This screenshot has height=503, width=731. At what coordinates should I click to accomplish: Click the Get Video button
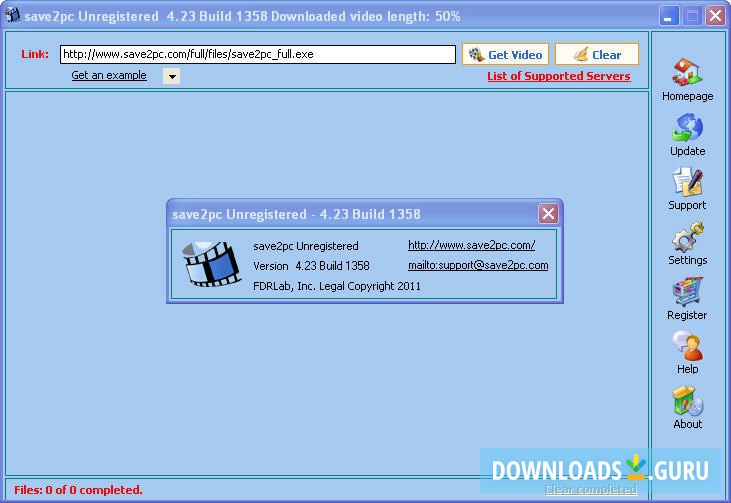[505, 55]
